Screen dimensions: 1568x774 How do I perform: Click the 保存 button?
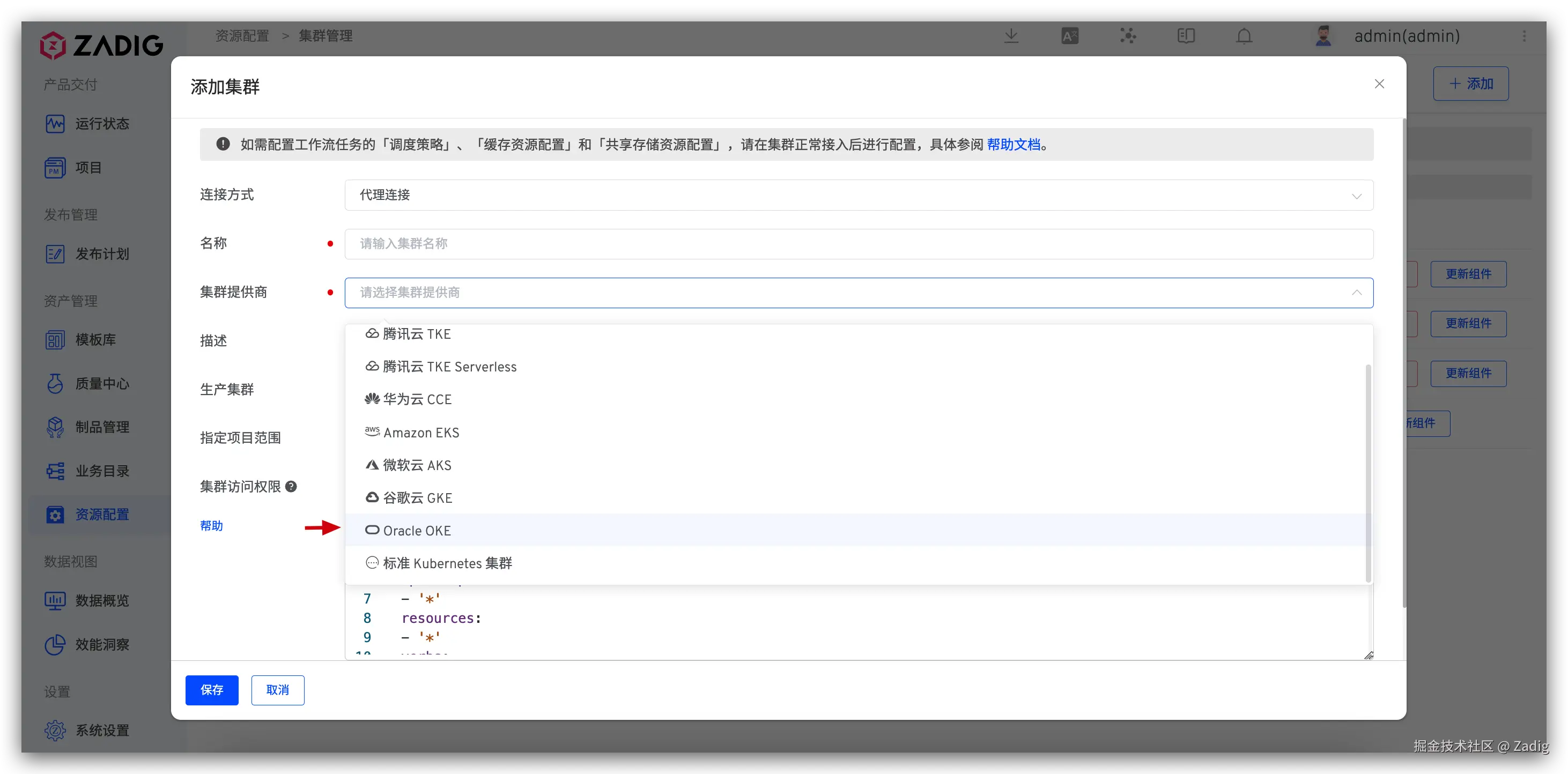pos(212,690)
